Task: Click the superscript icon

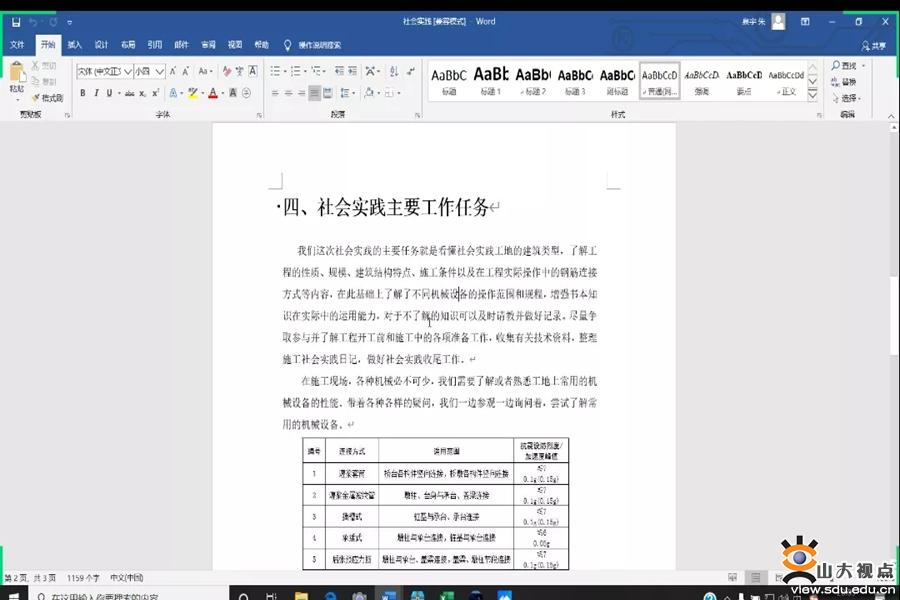Action: pos(157,93)
